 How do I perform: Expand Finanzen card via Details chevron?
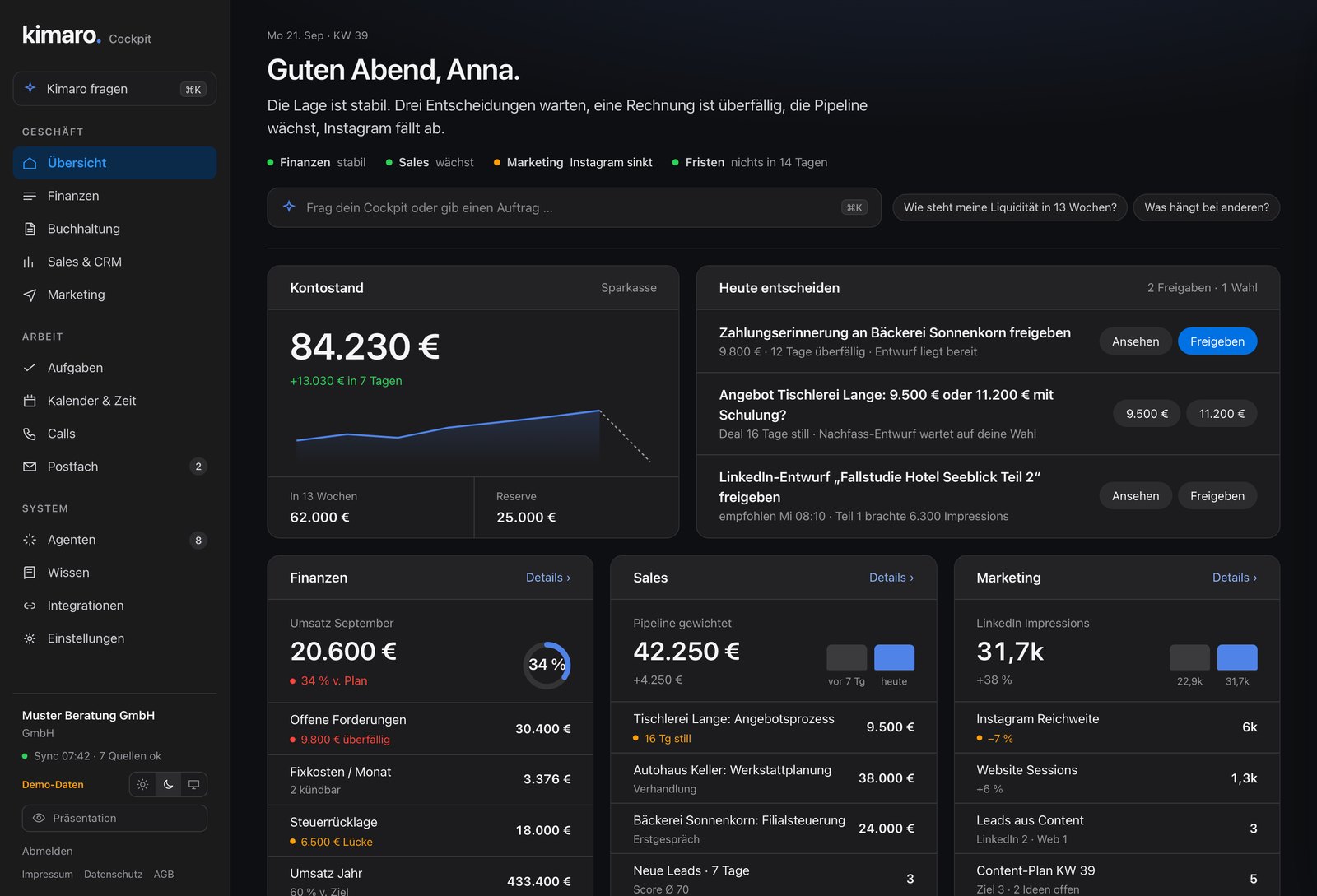coord(548,578)
